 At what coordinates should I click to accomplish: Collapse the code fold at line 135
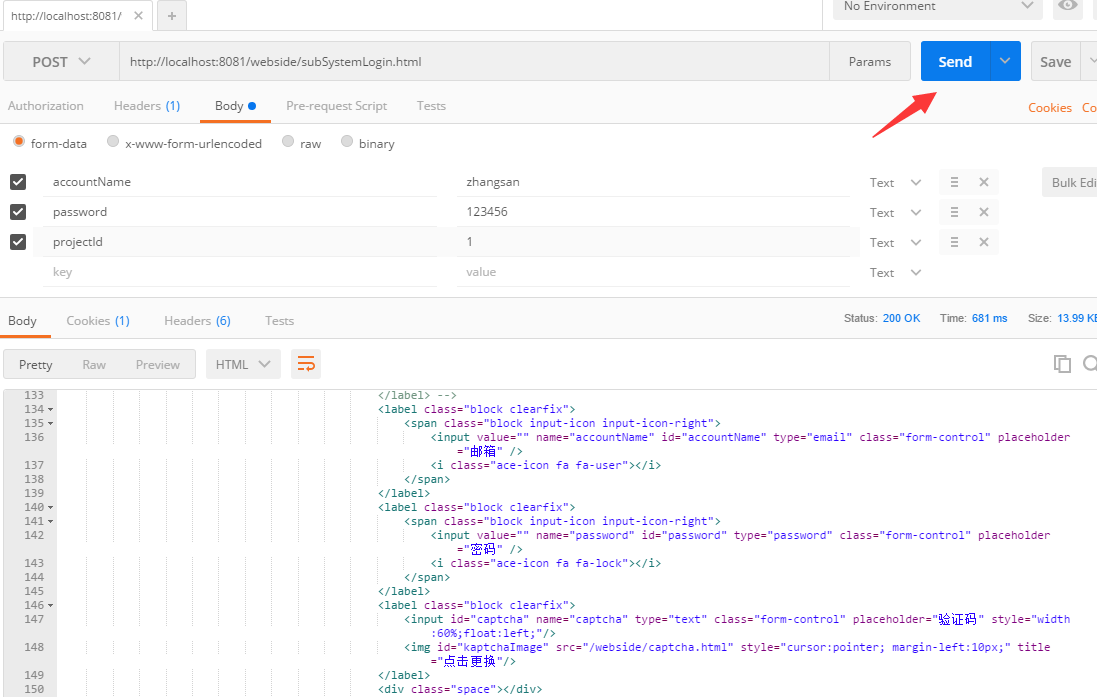click(50, 423)
